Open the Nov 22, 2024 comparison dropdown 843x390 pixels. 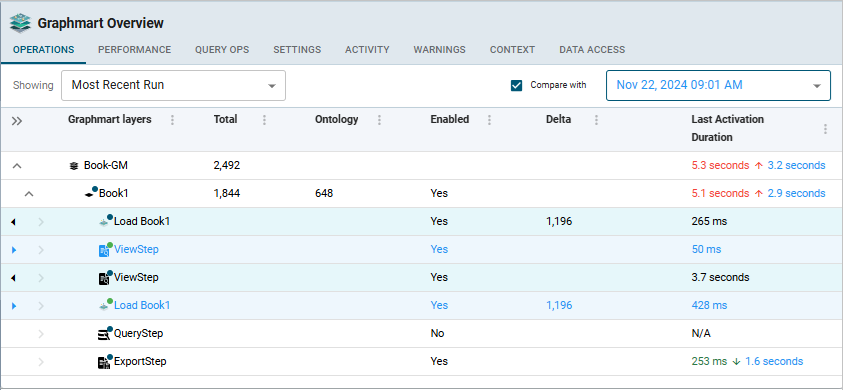pyautogui.click(x=718, y=85)
